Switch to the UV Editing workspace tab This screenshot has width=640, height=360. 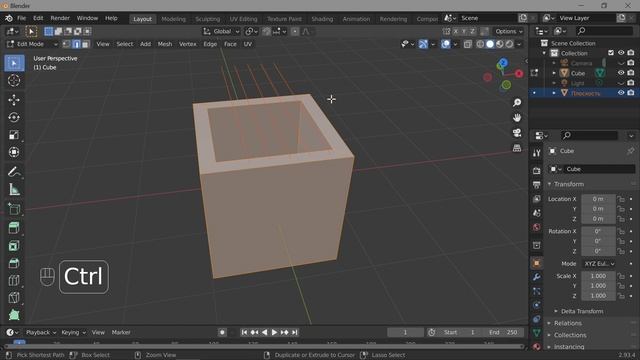(x=243, y=19)
